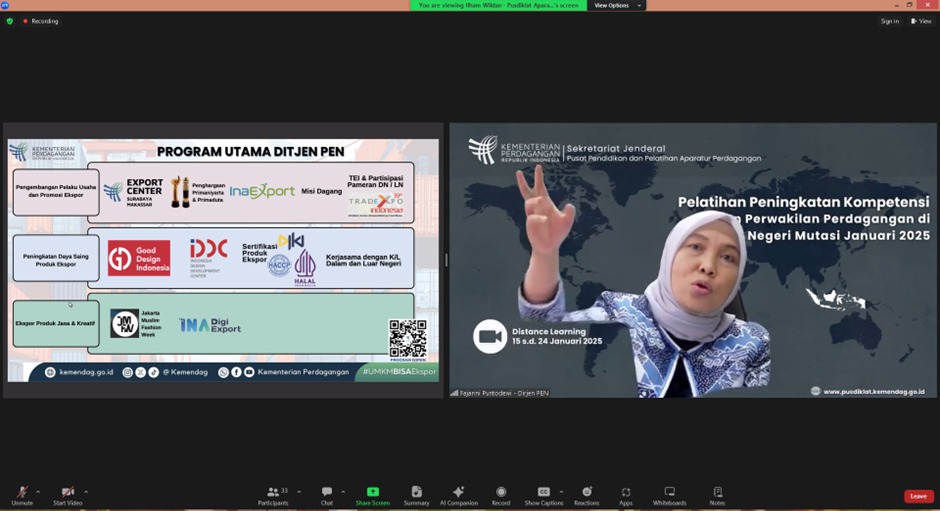Viewport: 940px width, 511px height.
Task: Click the Zoom app icon in title bar
Action: point(5,5)
